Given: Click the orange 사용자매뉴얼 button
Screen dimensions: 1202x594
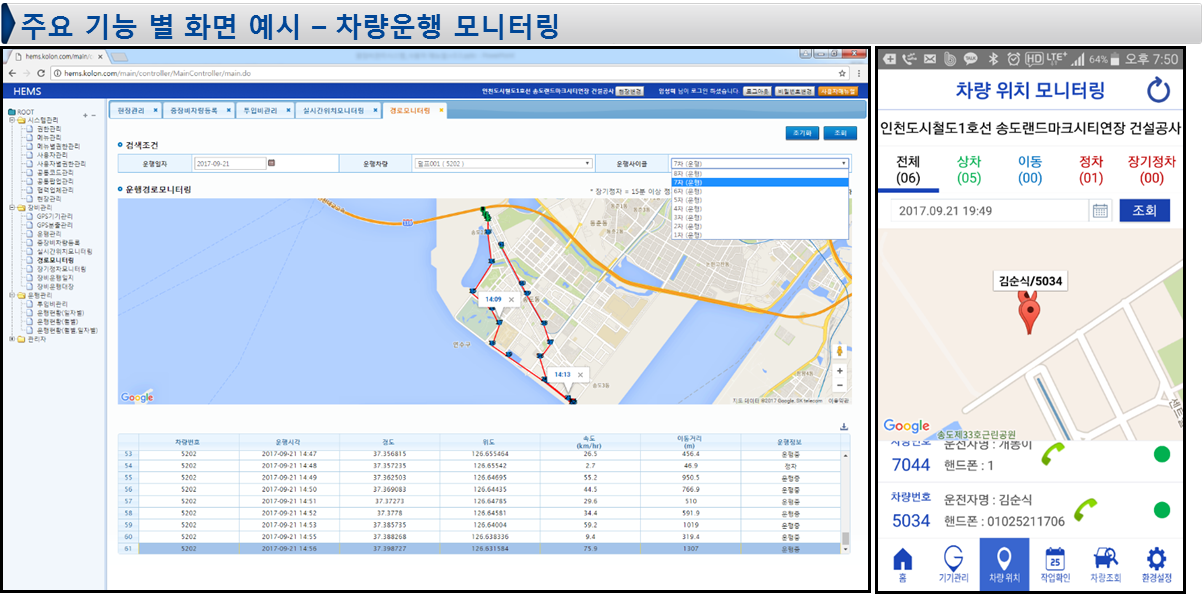Looking at the screenshot, I should (x=837, y=91).
